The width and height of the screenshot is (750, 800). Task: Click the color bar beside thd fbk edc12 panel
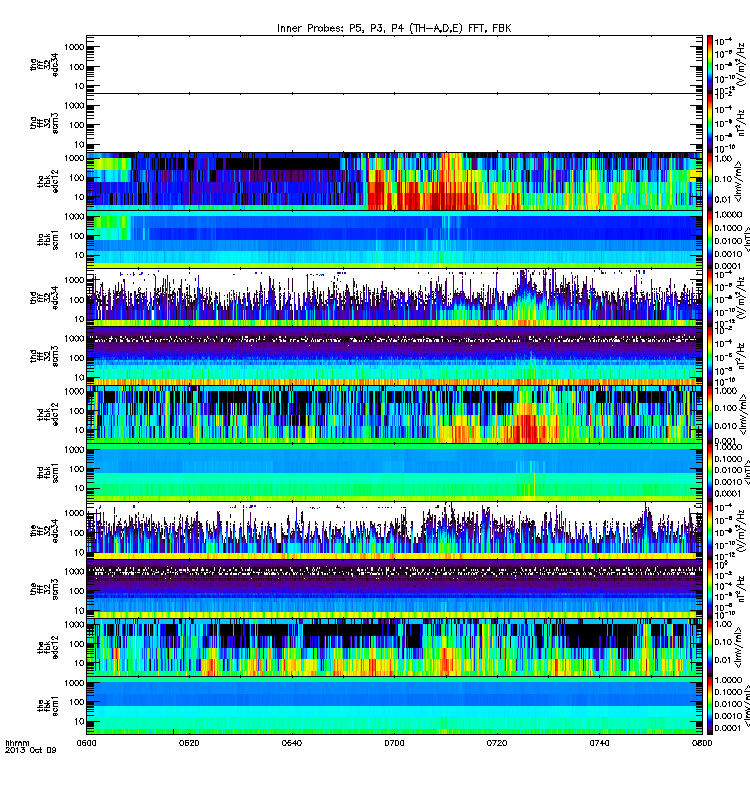click(x=710, y=414)
